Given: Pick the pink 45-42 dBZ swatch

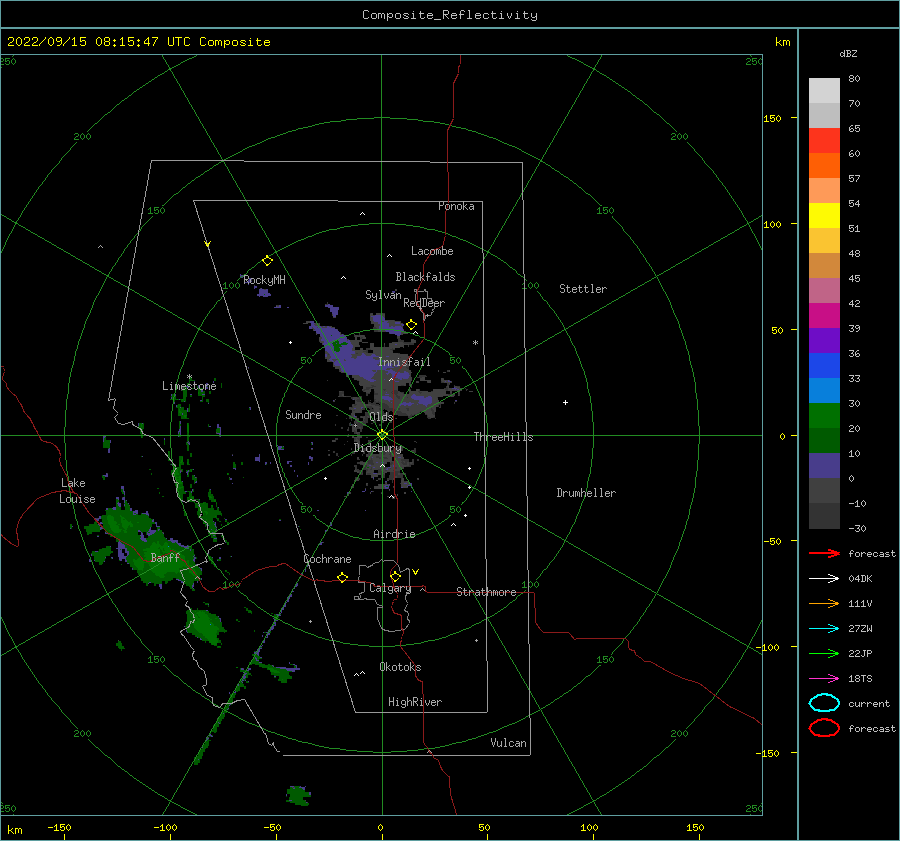Looking at the screenshot, I should click(x=824, y=290).
